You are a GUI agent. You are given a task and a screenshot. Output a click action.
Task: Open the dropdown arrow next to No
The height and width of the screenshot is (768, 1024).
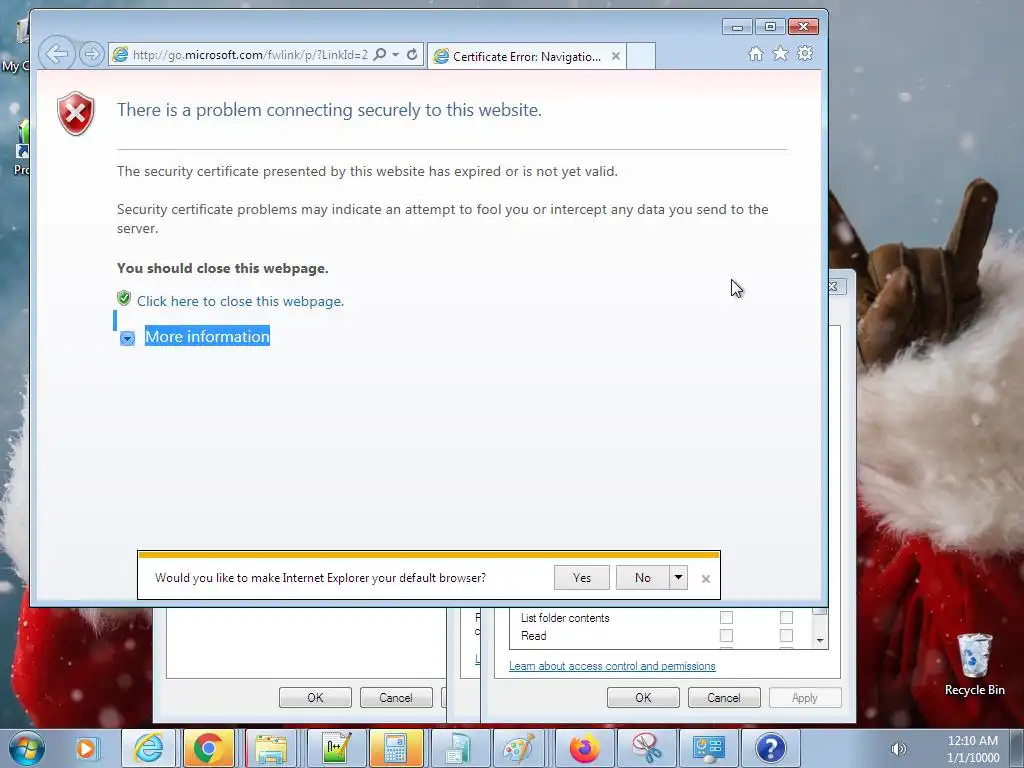[x=679, y=577]
